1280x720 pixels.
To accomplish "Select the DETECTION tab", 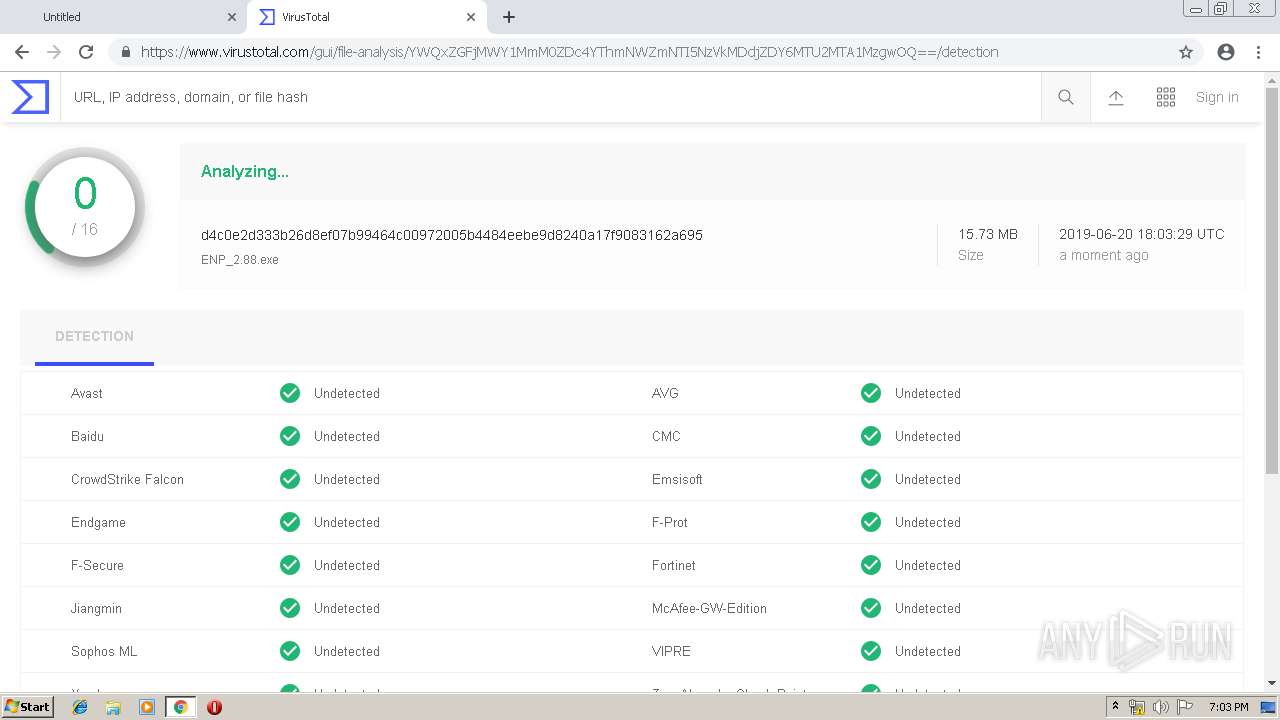I will (x=94, y=336).
